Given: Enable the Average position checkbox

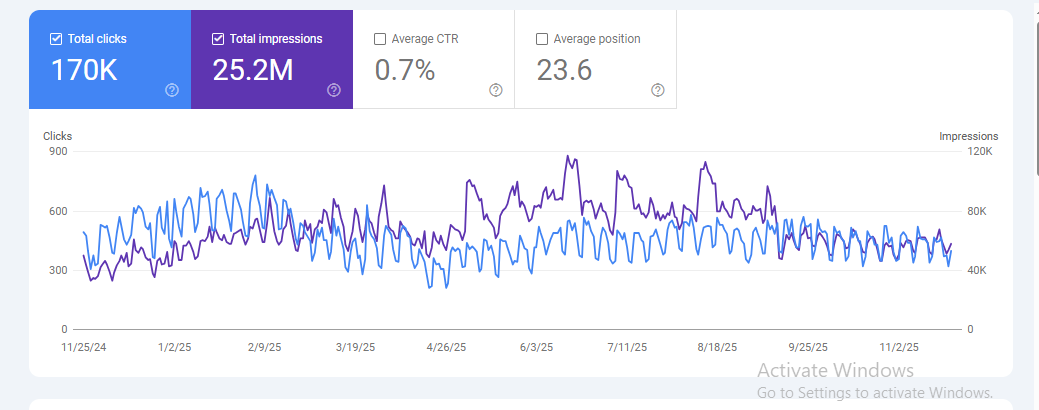Looking at the screenshot, I should (x=542, y=40).
